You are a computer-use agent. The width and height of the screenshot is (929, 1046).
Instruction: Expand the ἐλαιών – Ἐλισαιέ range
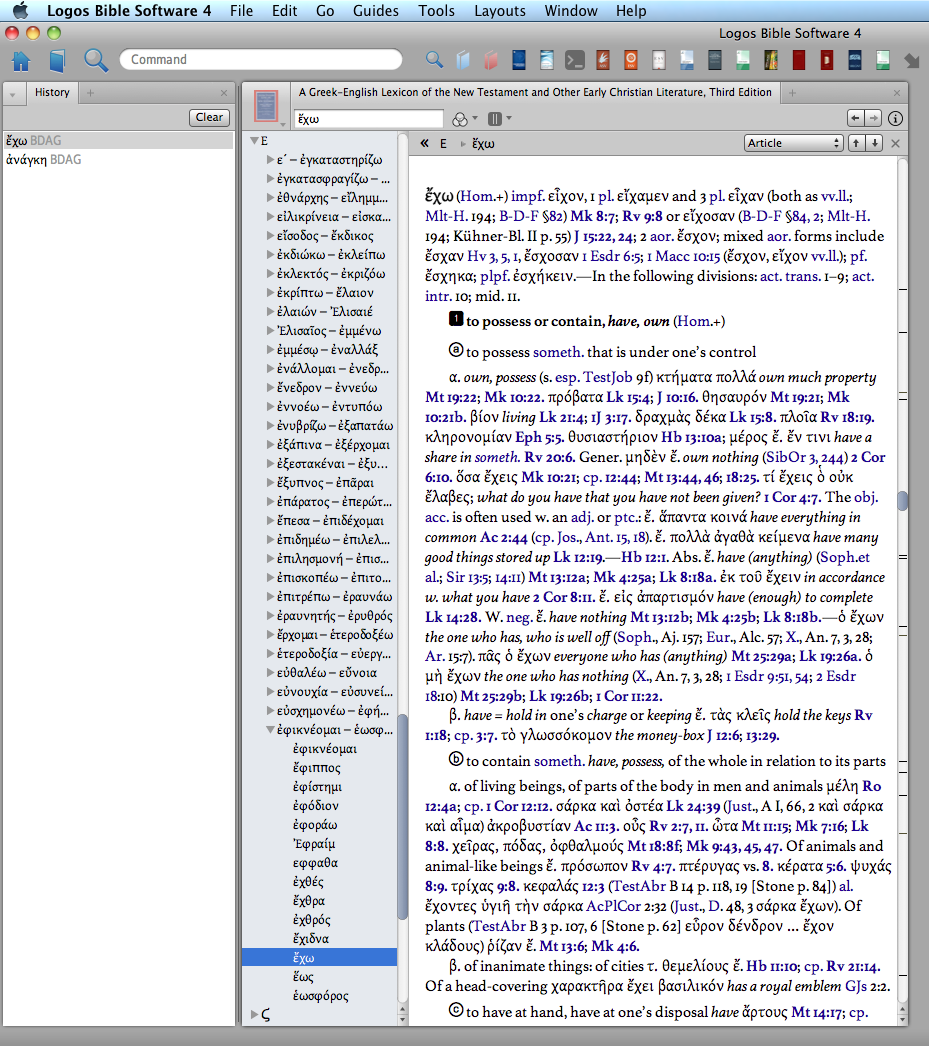point(269,312)
